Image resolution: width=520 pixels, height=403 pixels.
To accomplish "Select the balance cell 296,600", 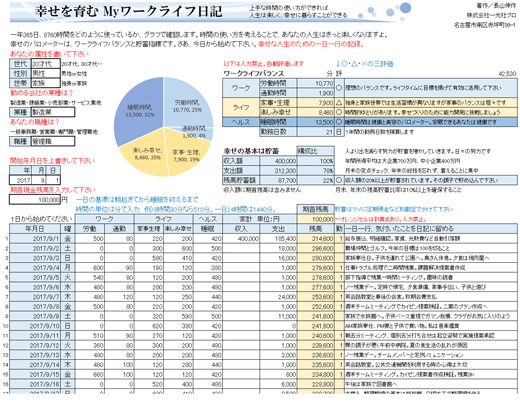I will (x=315, y=248).
